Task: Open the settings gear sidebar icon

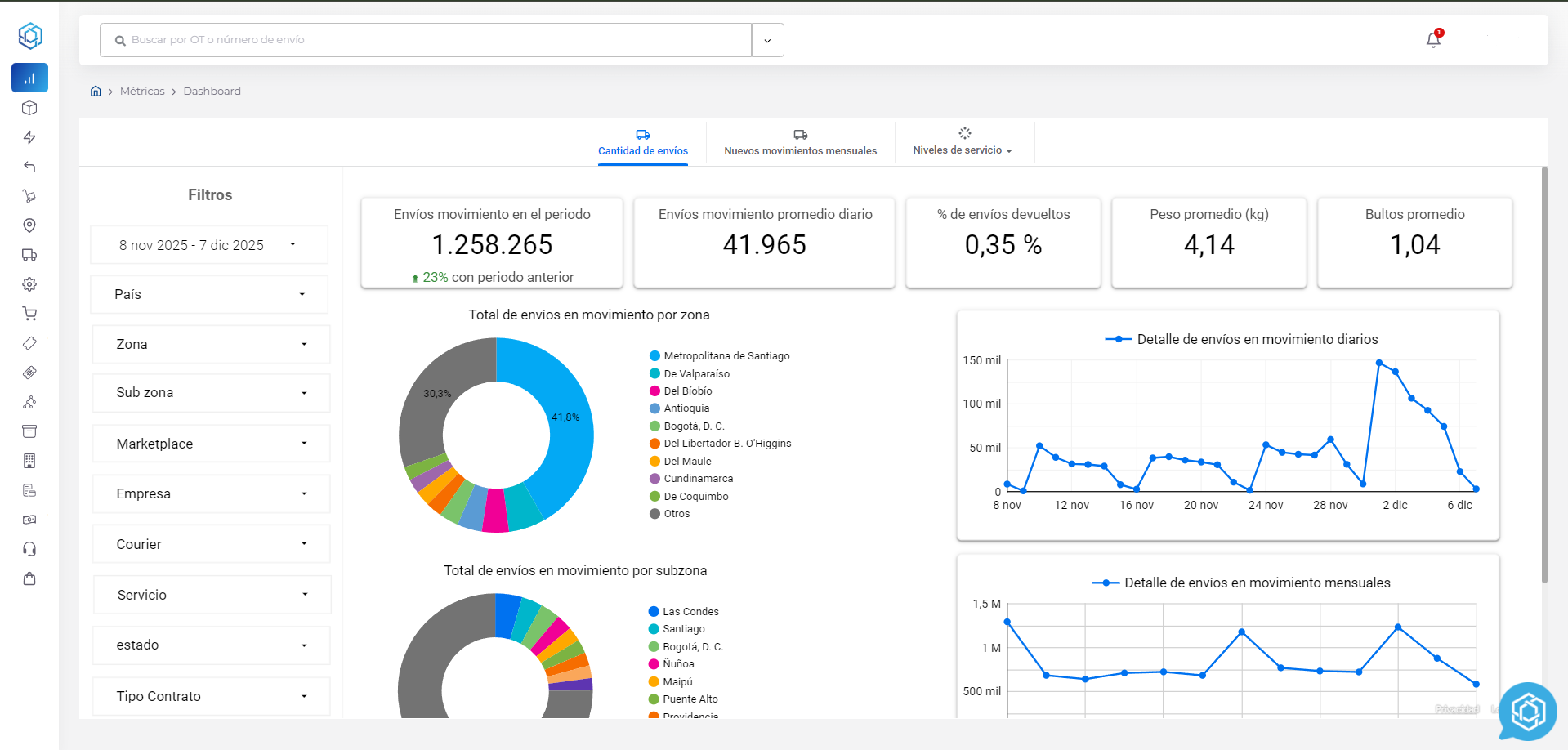Action: [x=29, y=284]
